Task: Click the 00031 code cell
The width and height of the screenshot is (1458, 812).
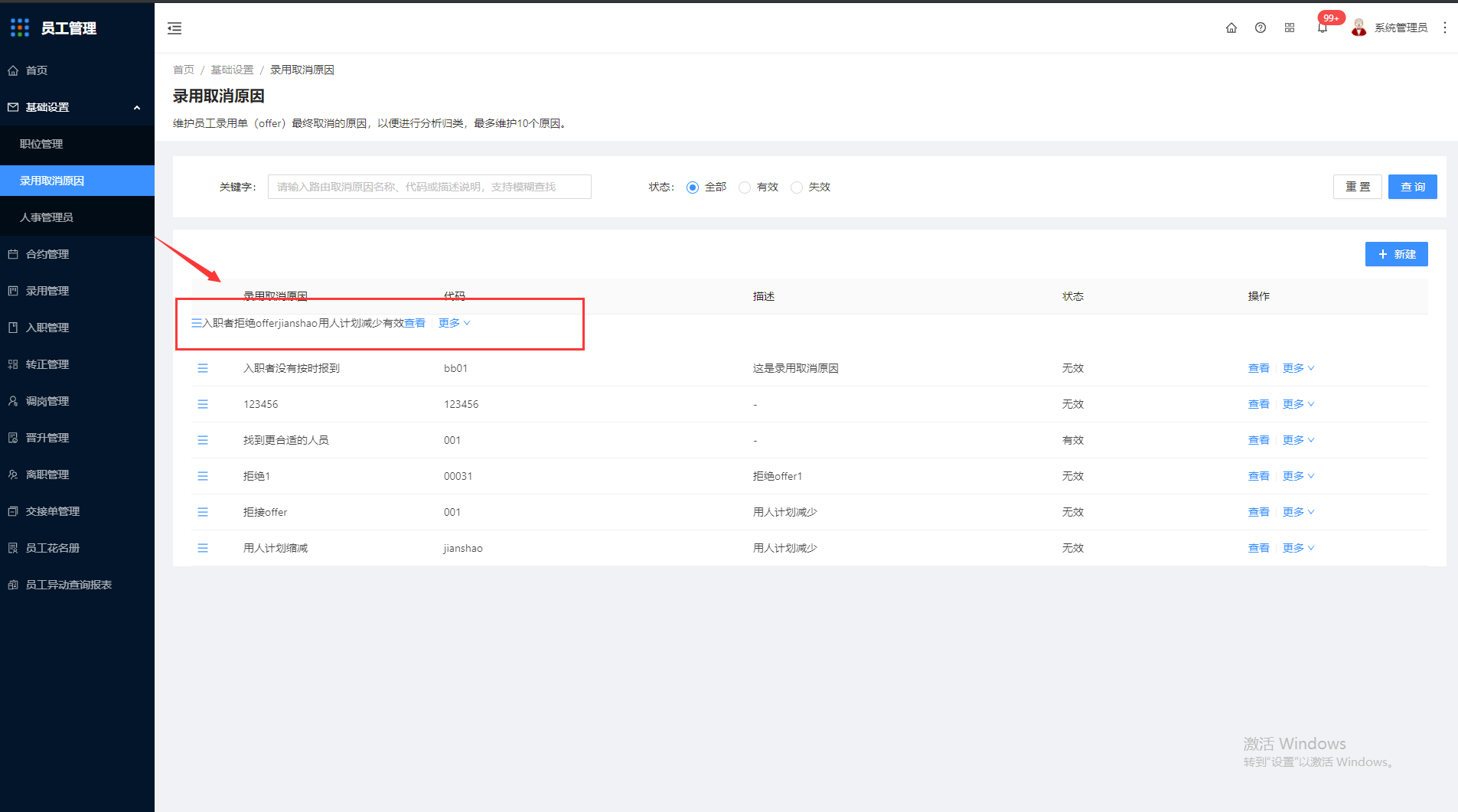Action: coord(458,476)
